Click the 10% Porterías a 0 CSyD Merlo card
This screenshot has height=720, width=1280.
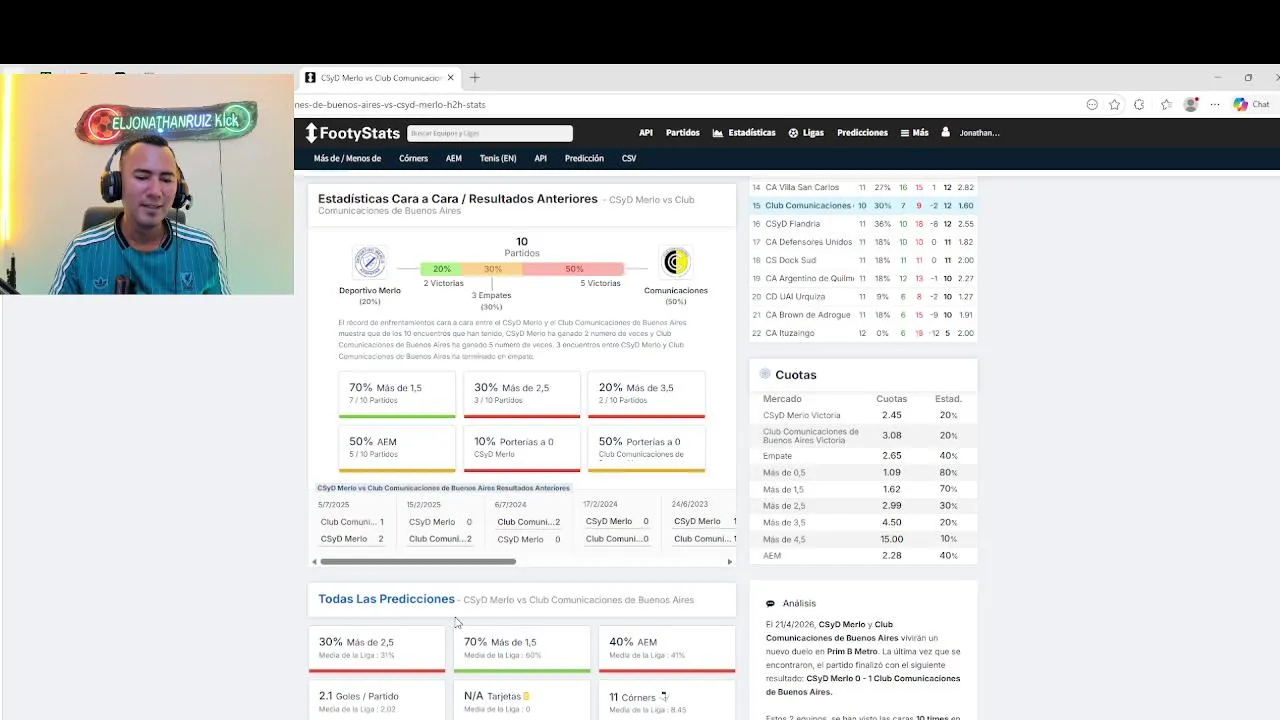pyautogui.click(x=522, y=449)
